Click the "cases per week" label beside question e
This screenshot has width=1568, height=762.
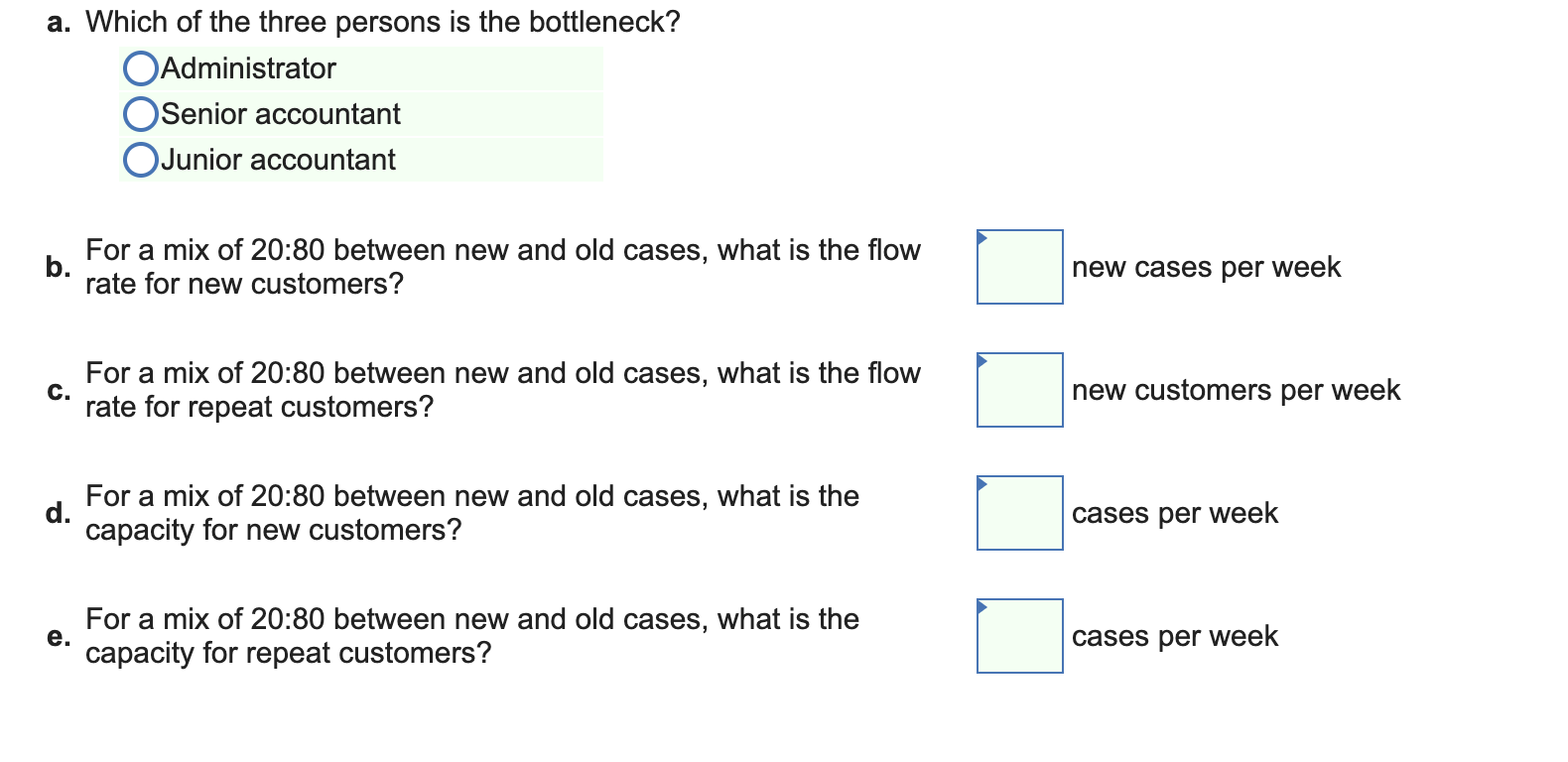1175,637
